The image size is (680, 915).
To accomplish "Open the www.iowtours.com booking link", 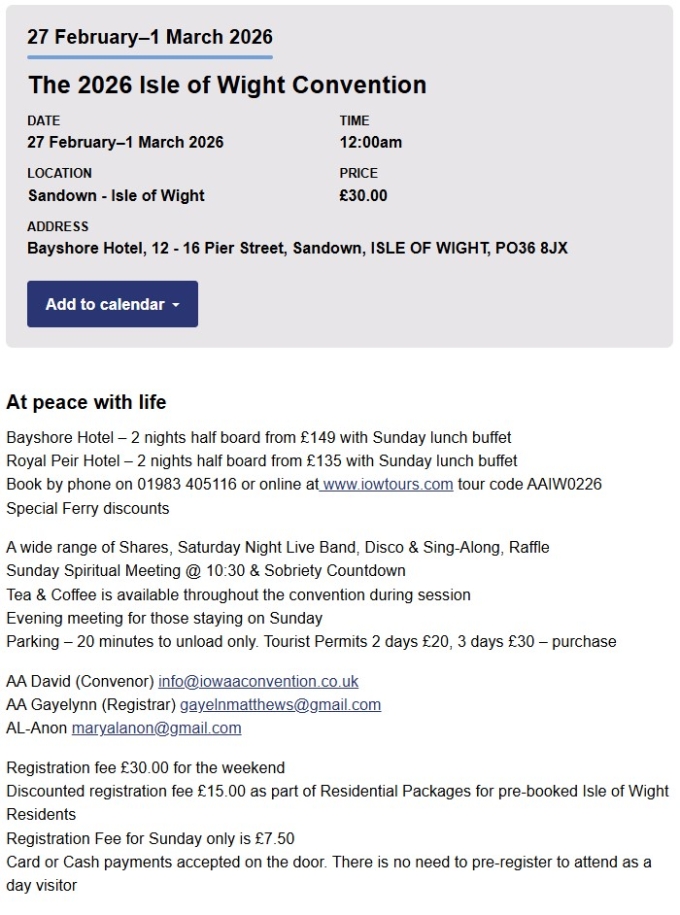I will tap(388, 485).
